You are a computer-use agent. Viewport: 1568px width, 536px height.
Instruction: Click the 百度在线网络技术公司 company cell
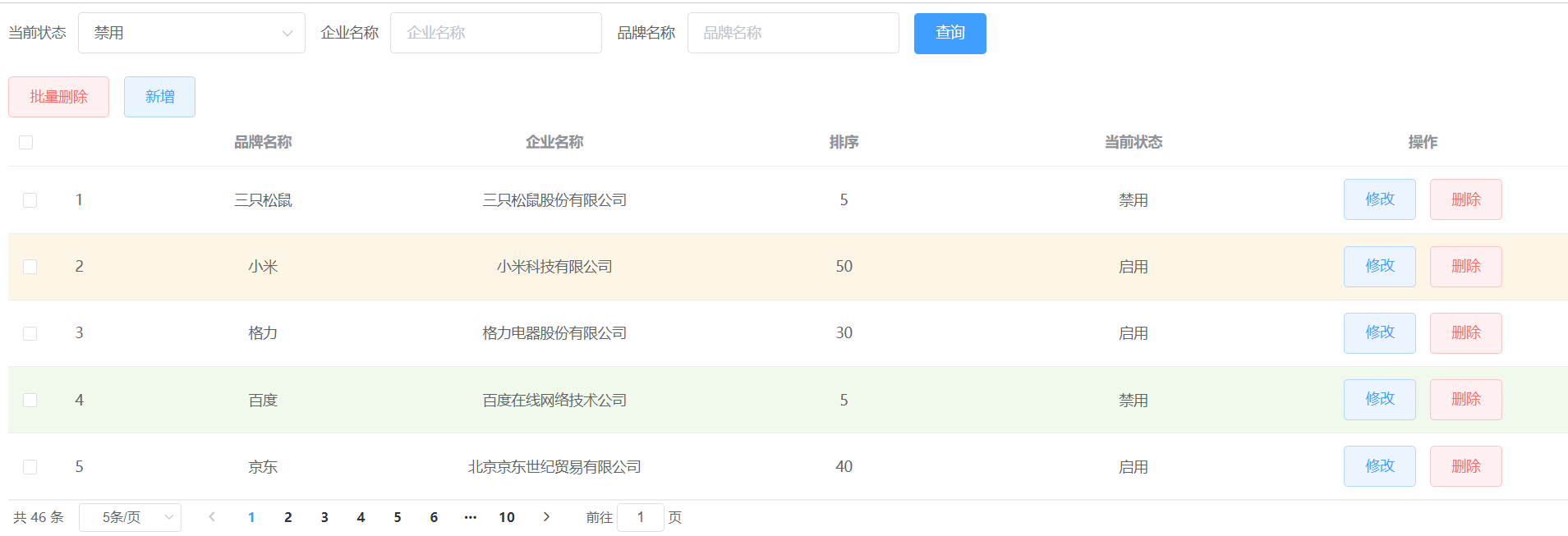(554, 401)
